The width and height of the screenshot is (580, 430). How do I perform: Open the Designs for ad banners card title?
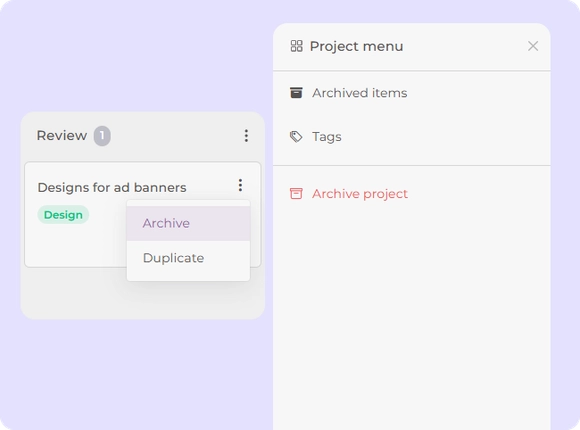pos(112,187)
